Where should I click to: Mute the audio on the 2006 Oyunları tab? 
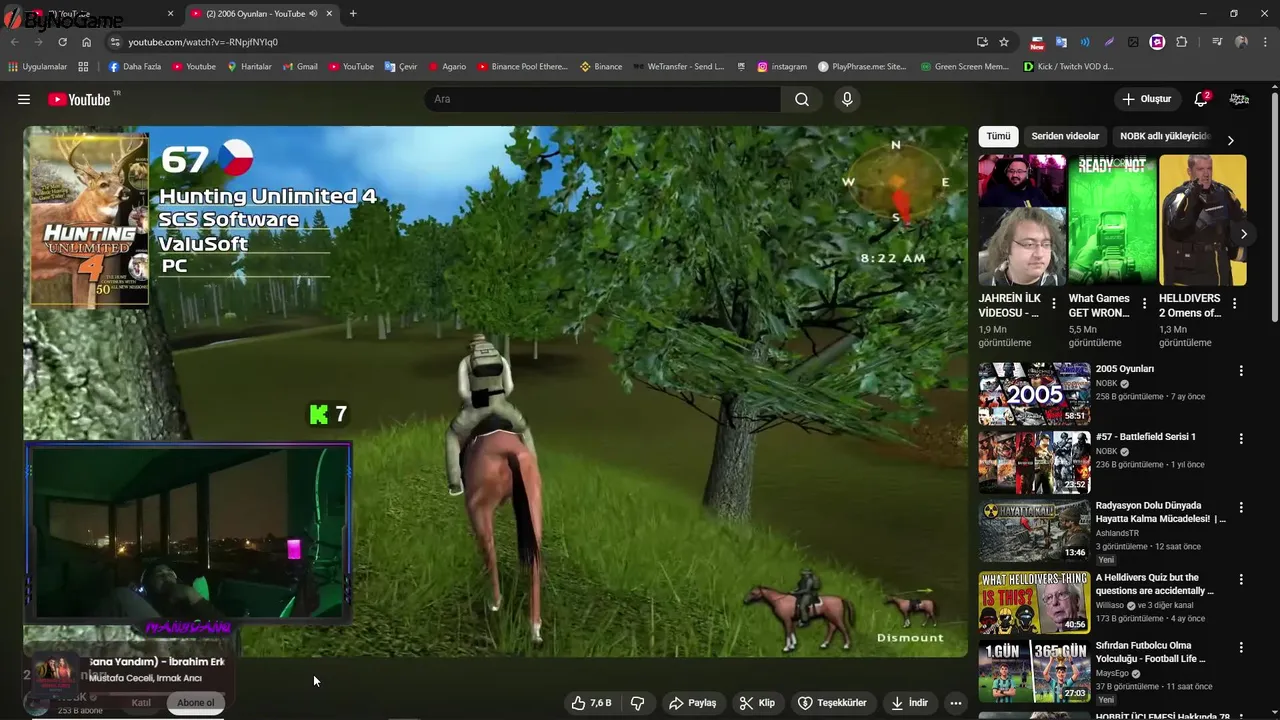coord(314,14)
